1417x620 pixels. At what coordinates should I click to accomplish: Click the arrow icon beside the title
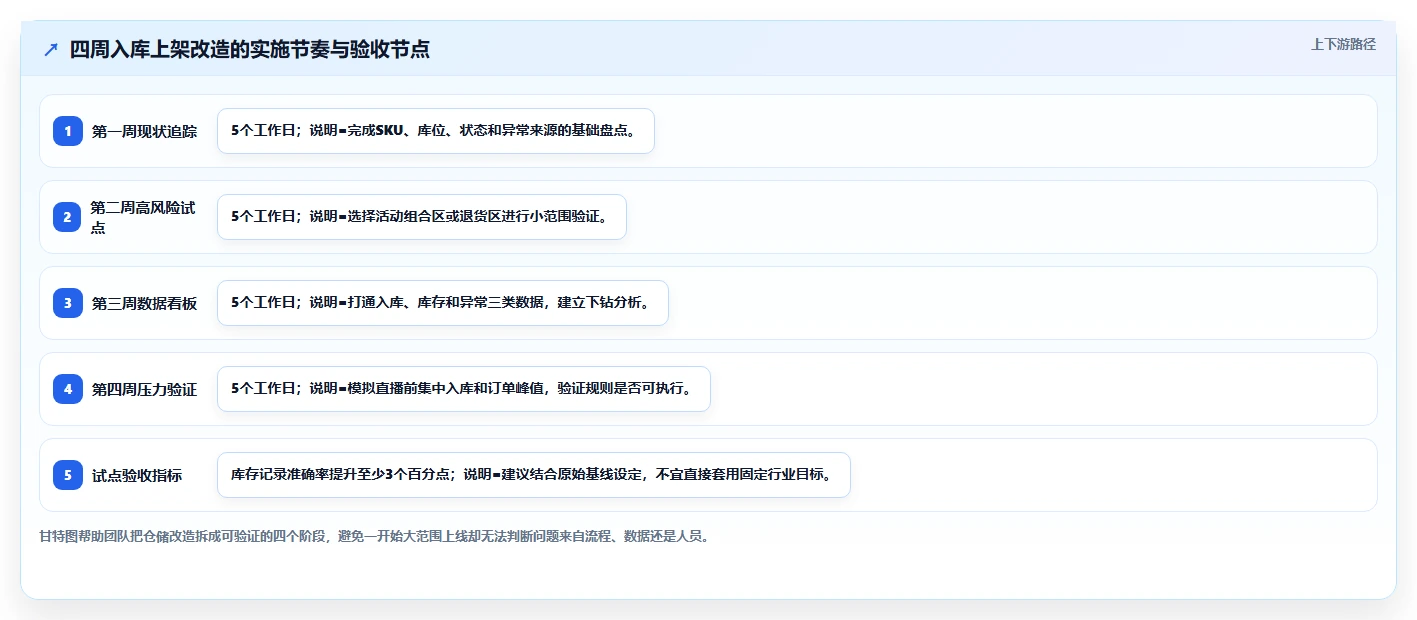(x=51, y=49)
